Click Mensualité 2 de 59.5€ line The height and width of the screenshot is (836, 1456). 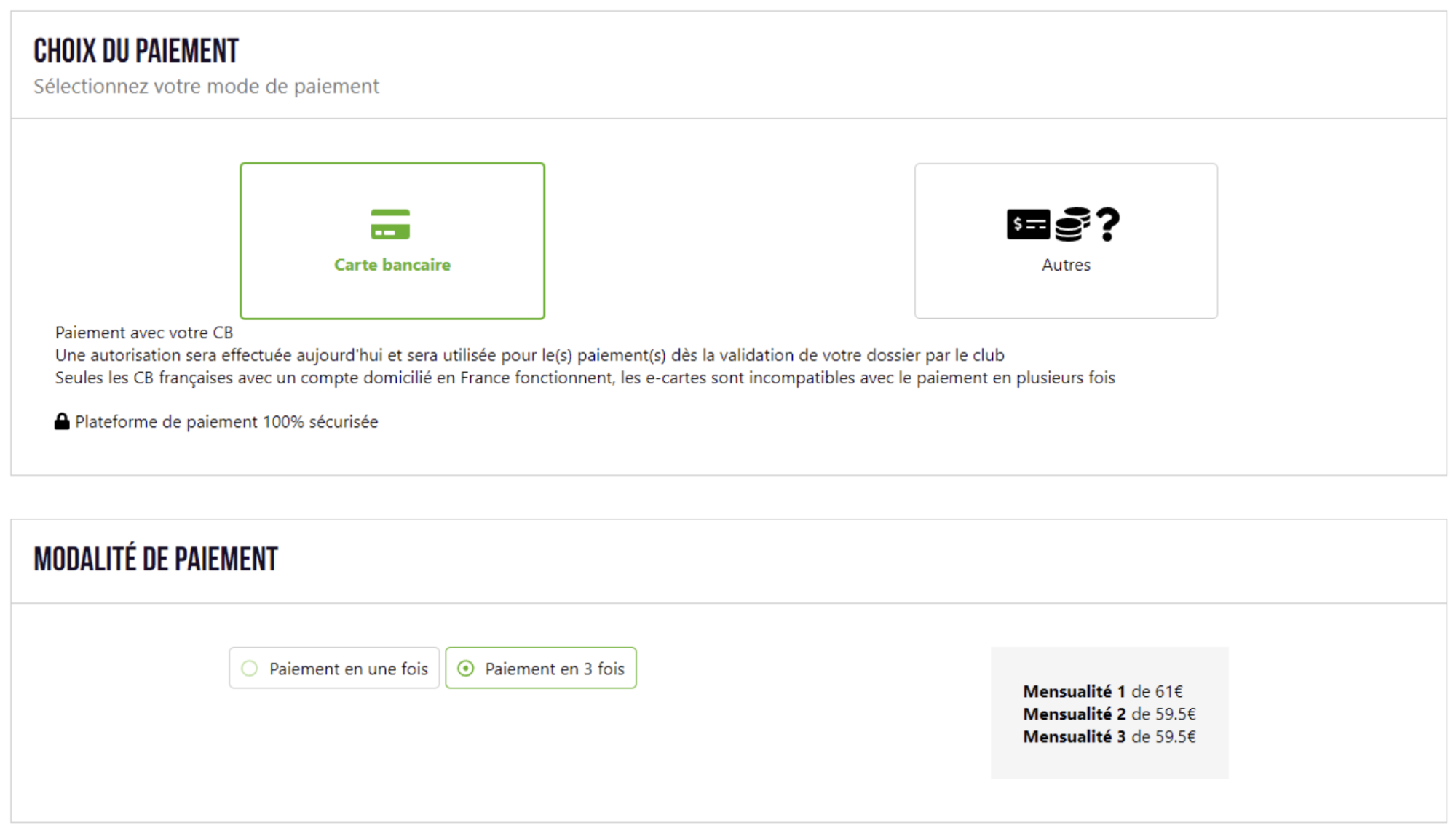pyautogui.click(x=1109, y=714)
